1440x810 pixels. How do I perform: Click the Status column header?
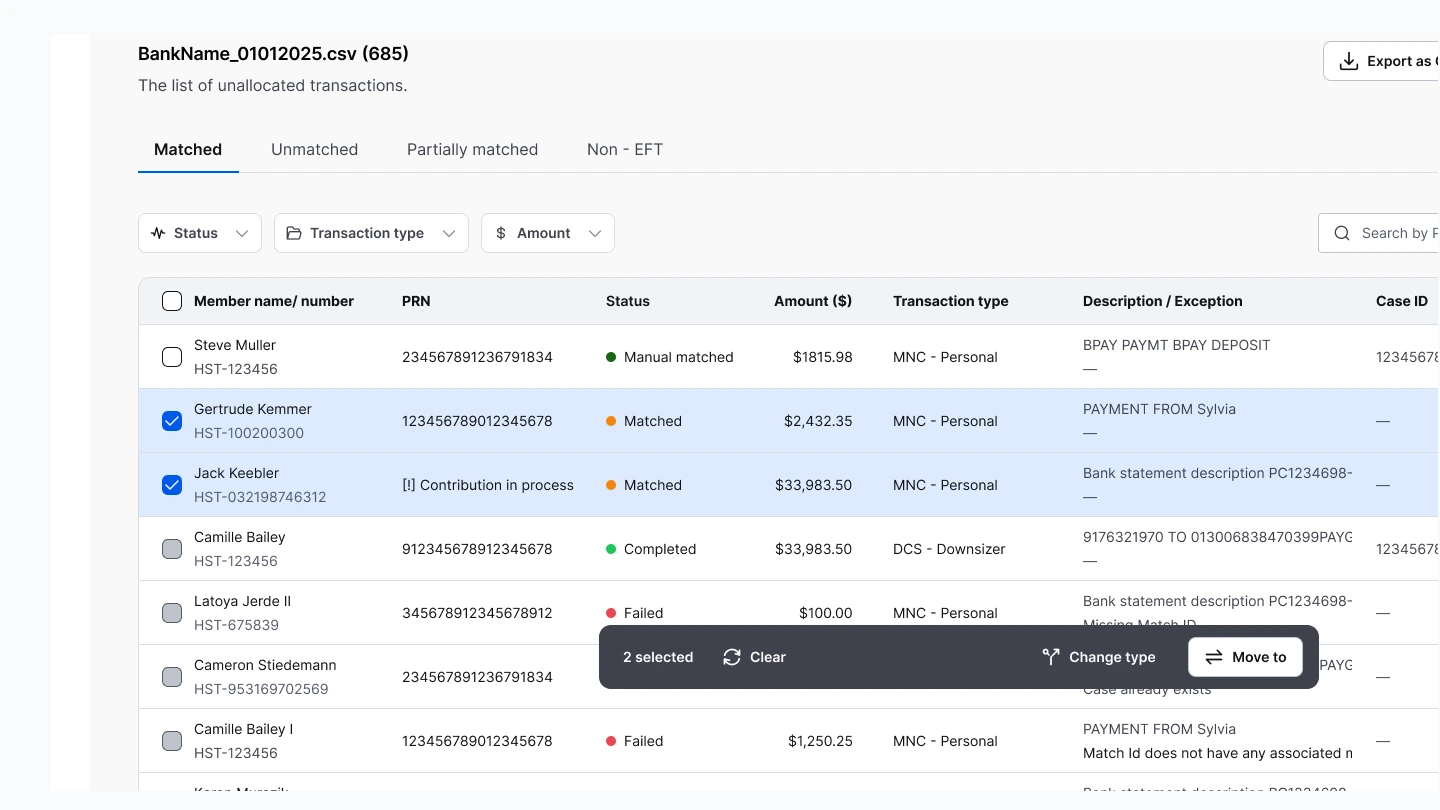click(628, 301)
